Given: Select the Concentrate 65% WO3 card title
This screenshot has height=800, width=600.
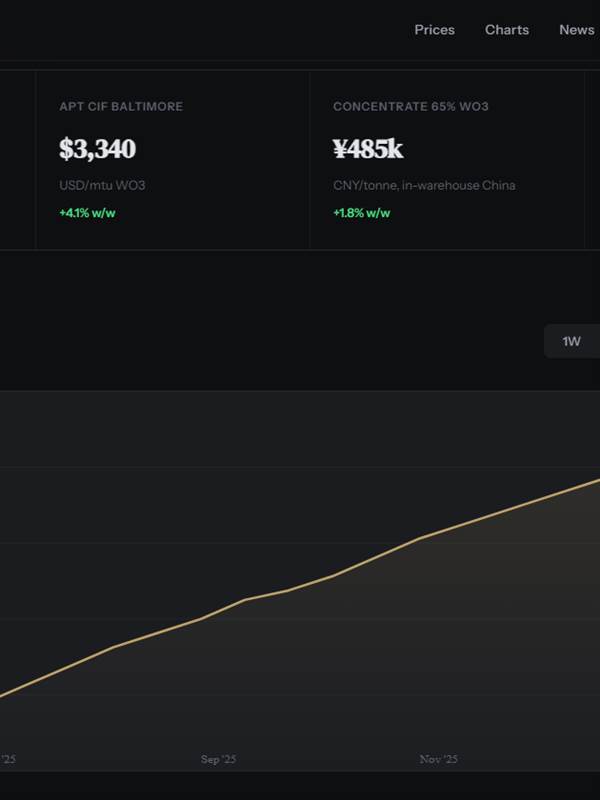Looking at the screenshot, I should tap(411, 106).
